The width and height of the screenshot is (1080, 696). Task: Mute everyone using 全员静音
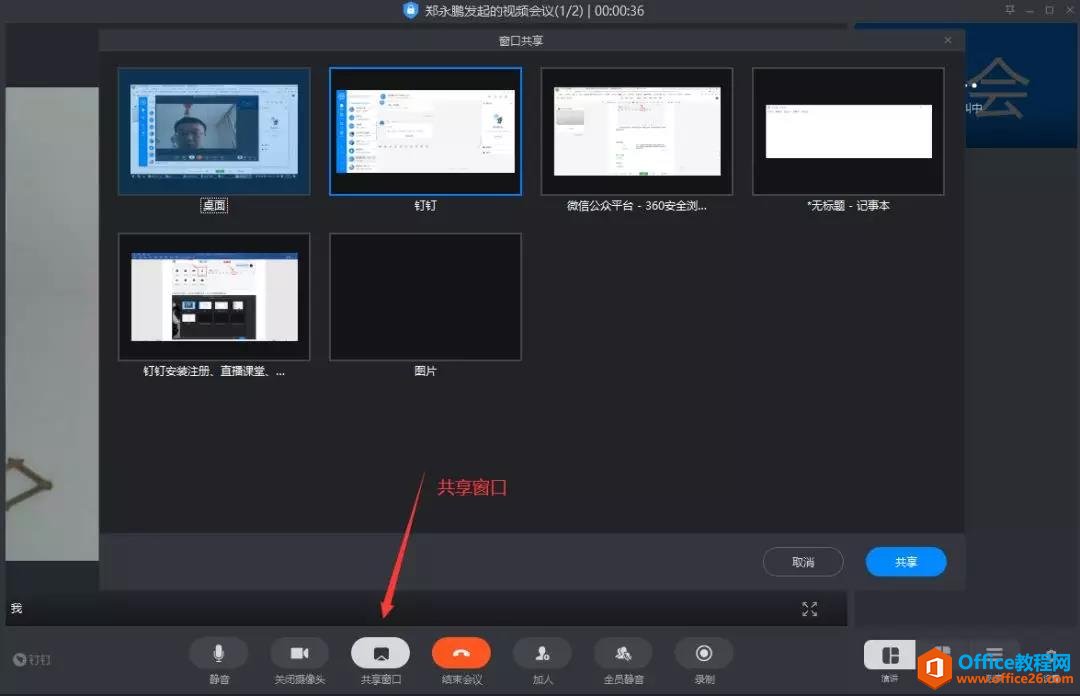pos(623,653)
